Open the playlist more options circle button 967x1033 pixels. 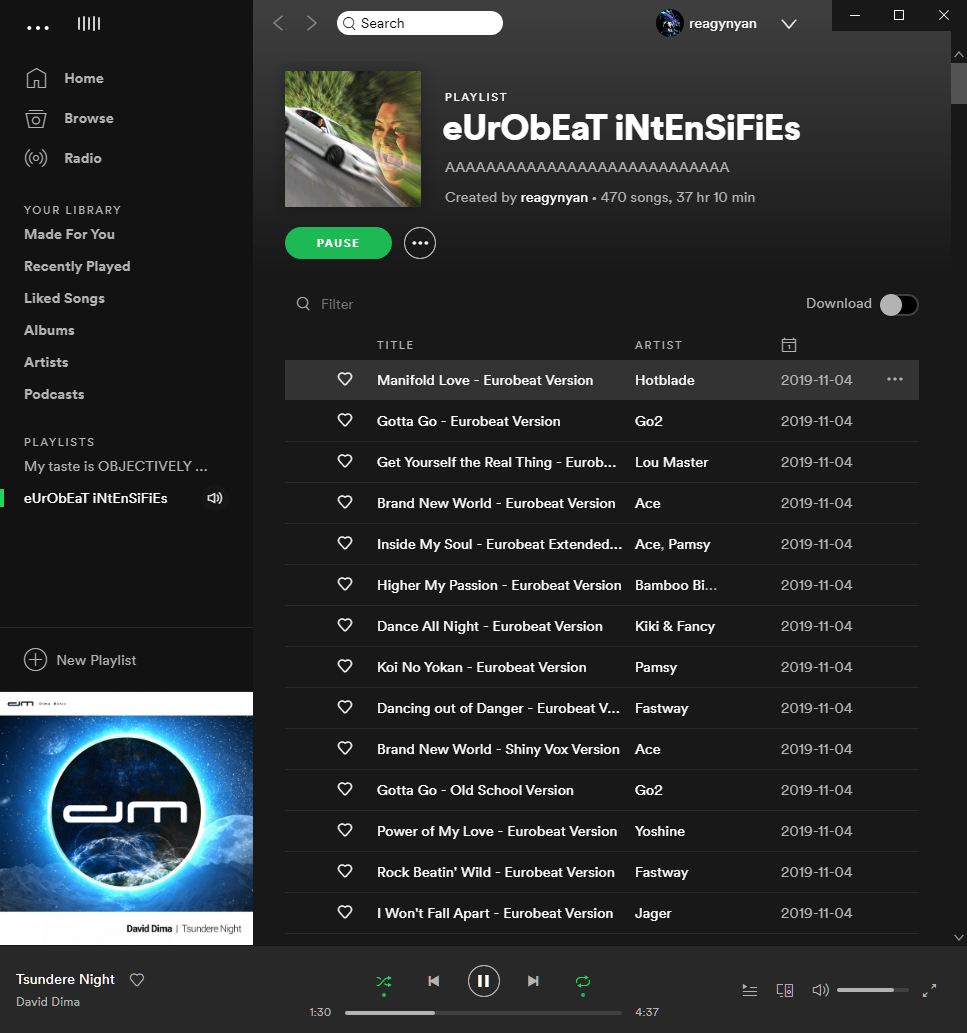(420, 243)
